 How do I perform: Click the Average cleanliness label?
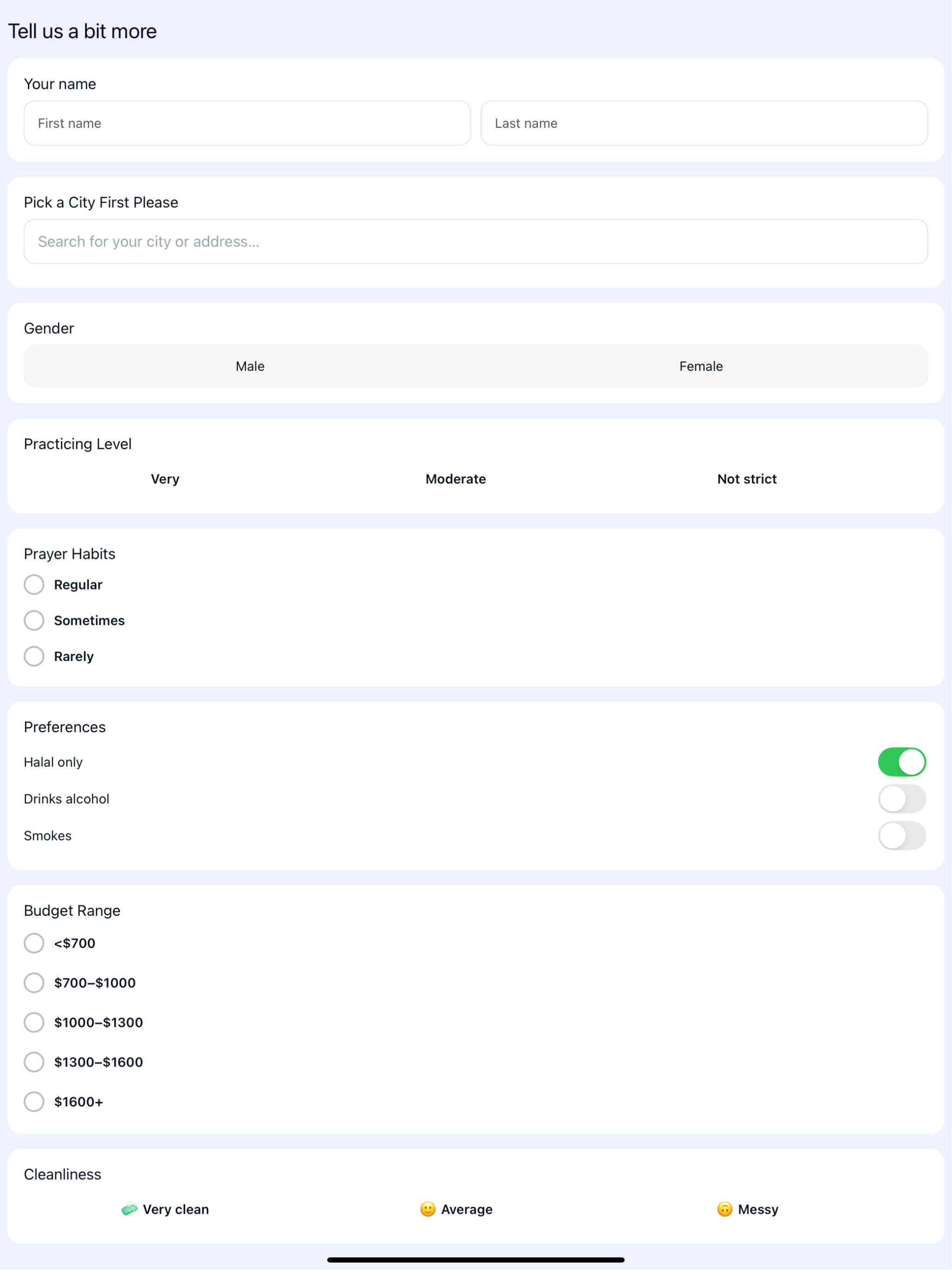(x=466, y=1209)
